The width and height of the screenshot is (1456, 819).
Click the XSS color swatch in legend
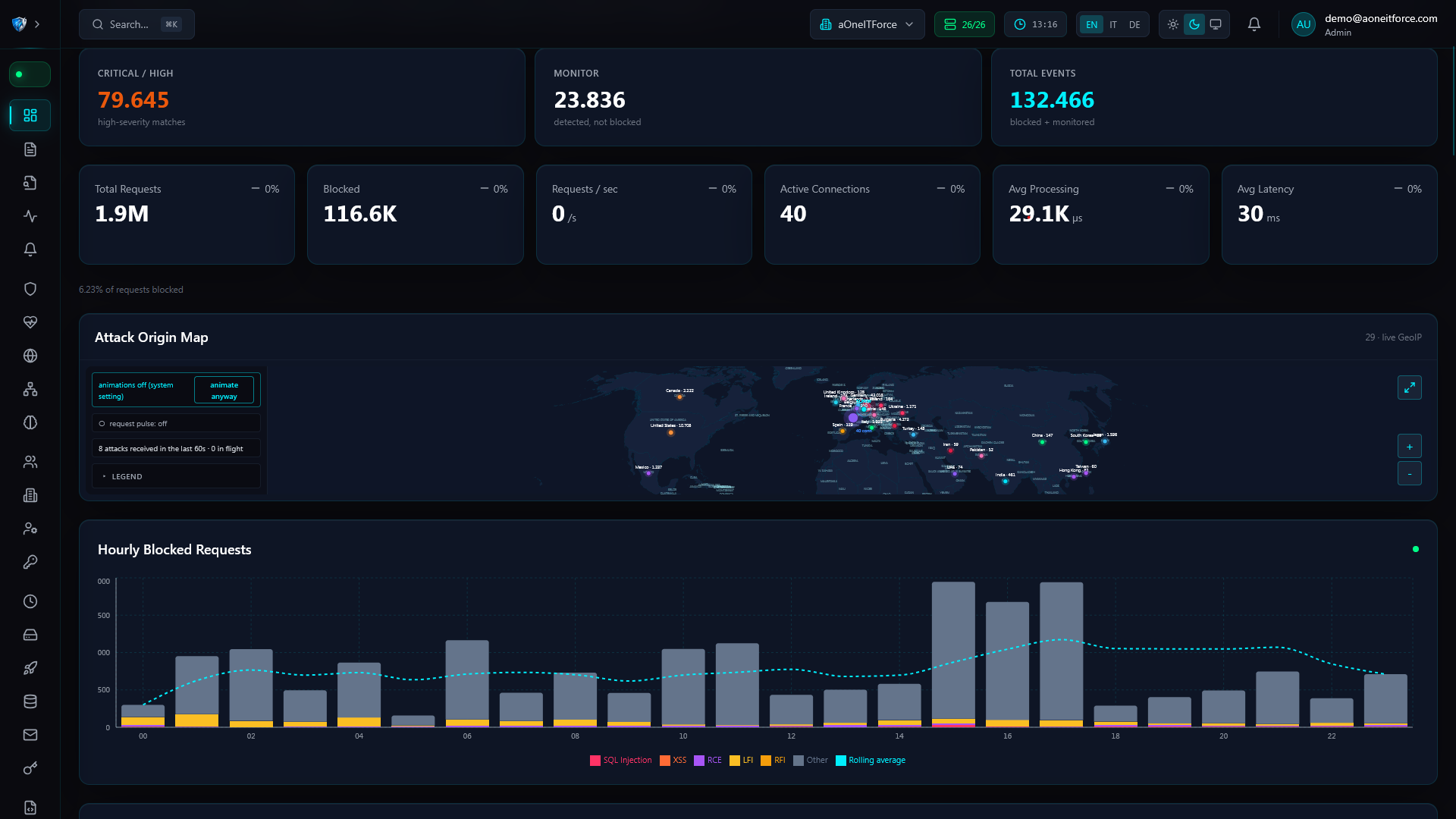665,761
